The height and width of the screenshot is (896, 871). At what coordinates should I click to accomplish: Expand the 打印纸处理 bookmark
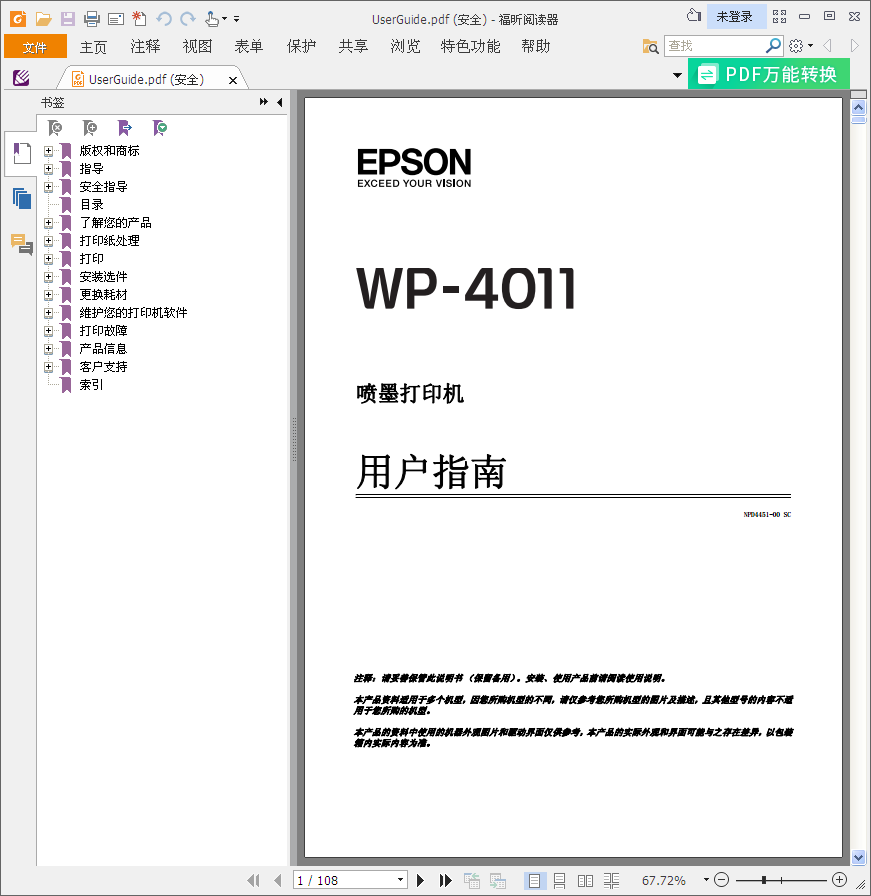tap(49, 241)
